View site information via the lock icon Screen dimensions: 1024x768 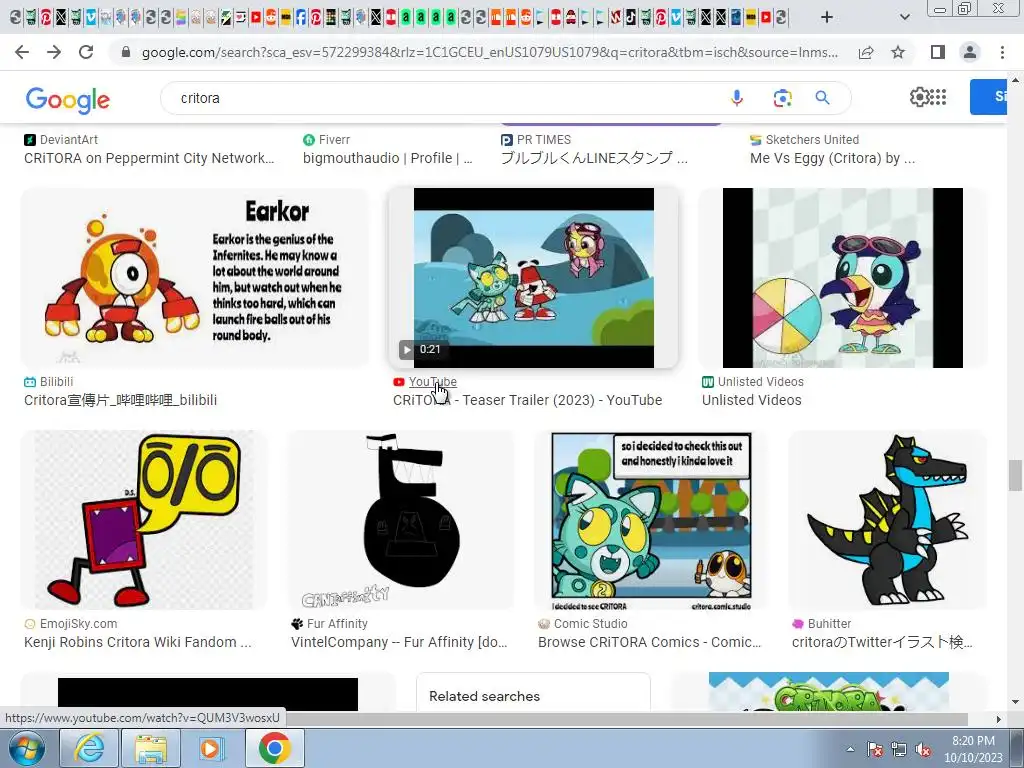pyautogui.click(x=126, y=52)
